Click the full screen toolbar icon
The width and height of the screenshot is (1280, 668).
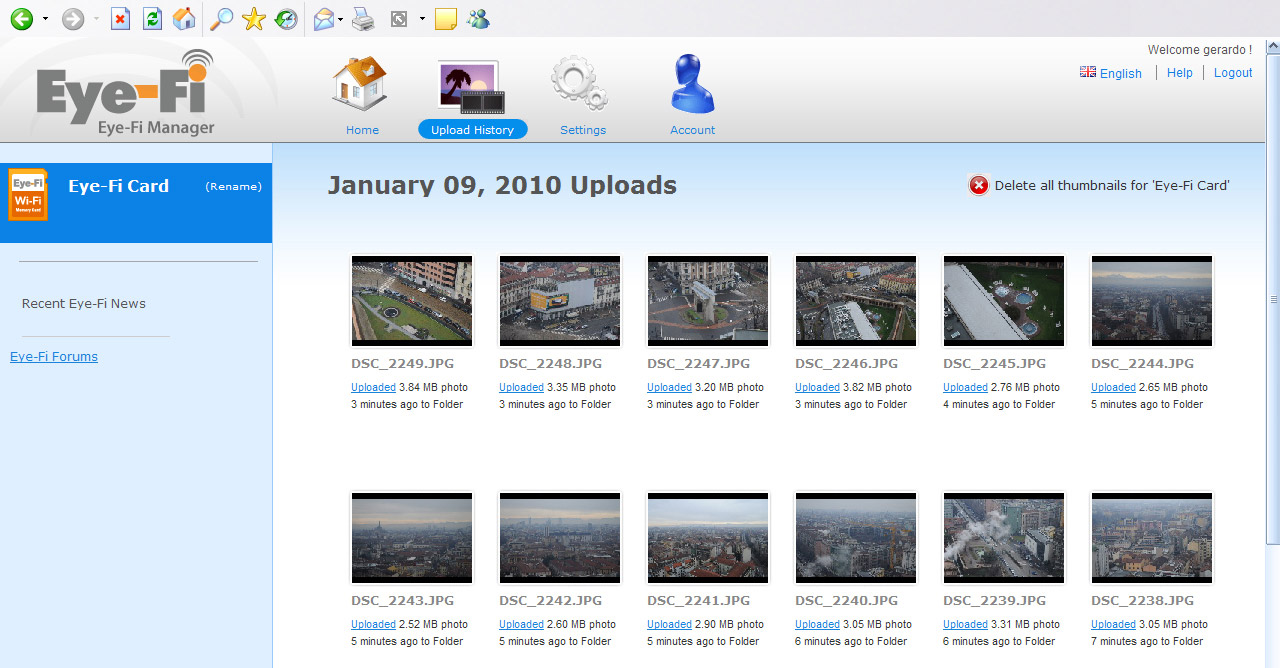399,18
